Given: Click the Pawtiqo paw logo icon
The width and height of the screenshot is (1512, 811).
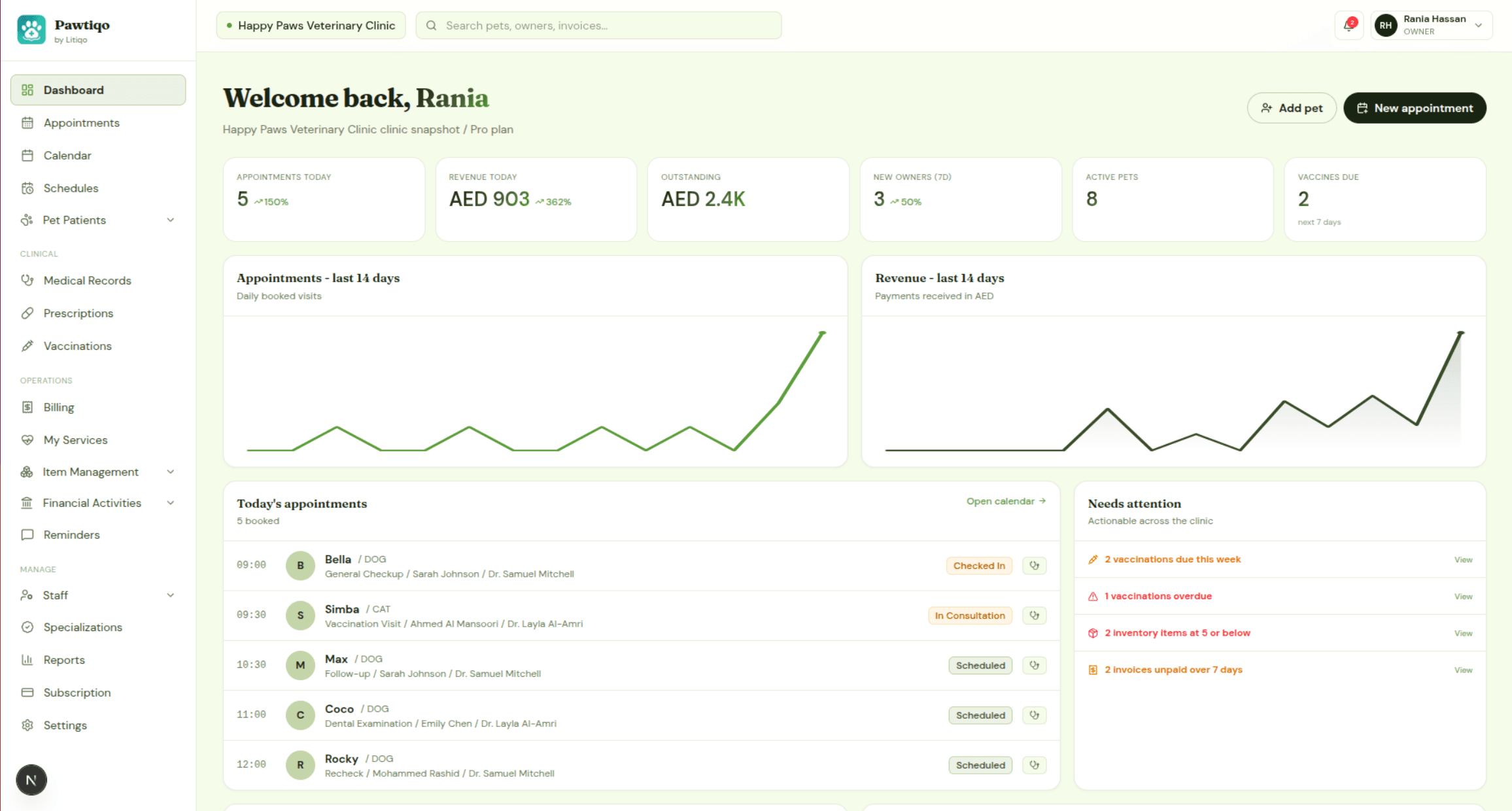Looking at the screenshot, I should coord(31,29).
